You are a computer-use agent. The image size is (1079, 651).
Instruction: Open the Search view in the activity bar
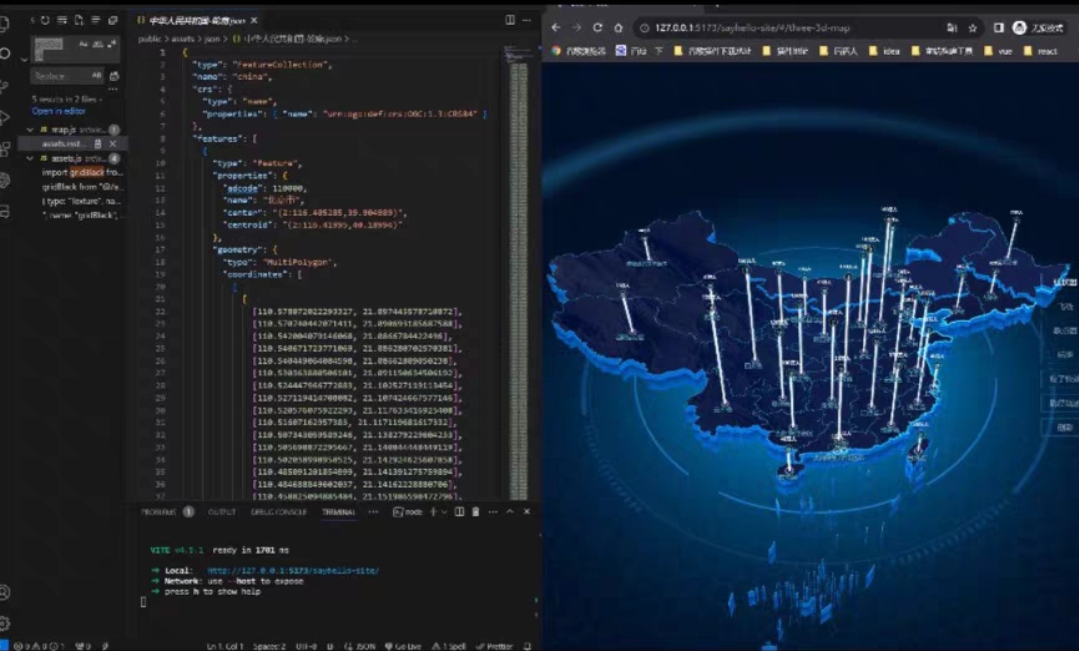click(4, 54)
